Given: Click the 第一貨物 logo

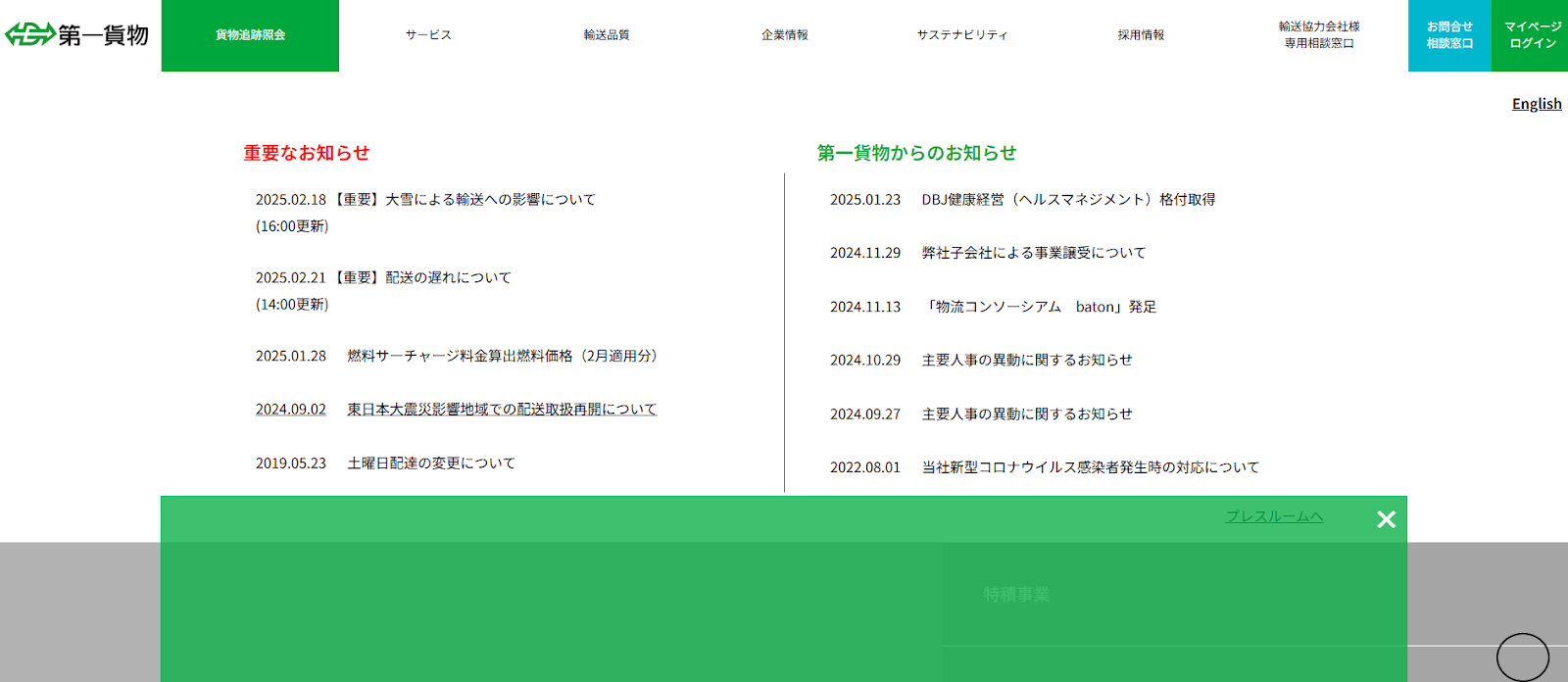Looking at the screenshot, I should 76,35.
